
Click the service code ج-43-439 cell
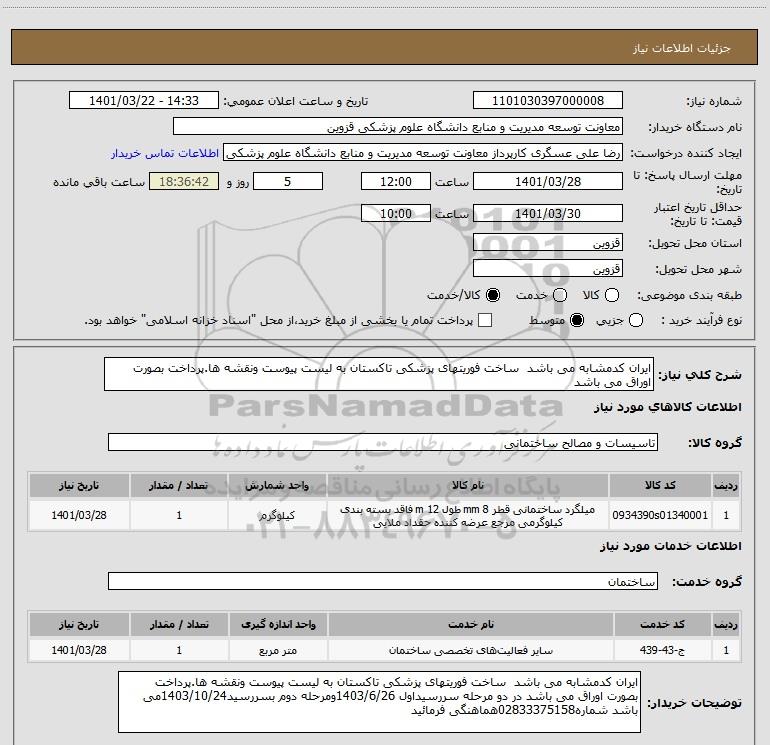662,650
